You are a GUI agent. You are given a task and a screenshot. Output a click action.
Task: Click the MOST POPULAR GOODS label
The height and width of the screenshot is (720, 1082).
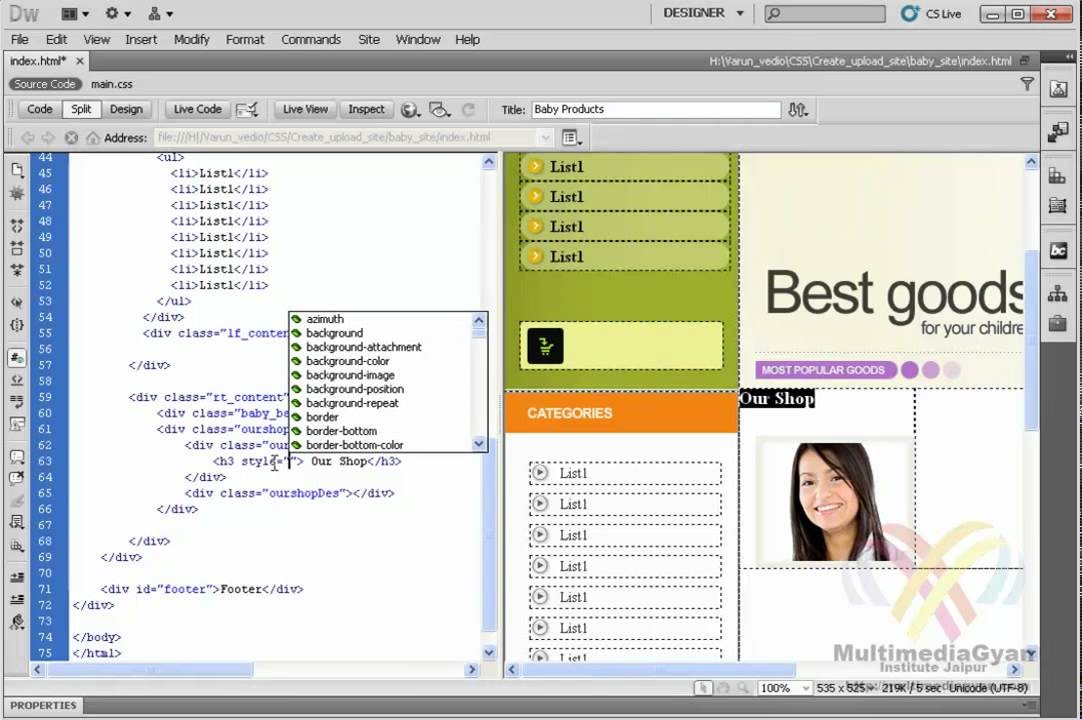click(x=823, y=370)
